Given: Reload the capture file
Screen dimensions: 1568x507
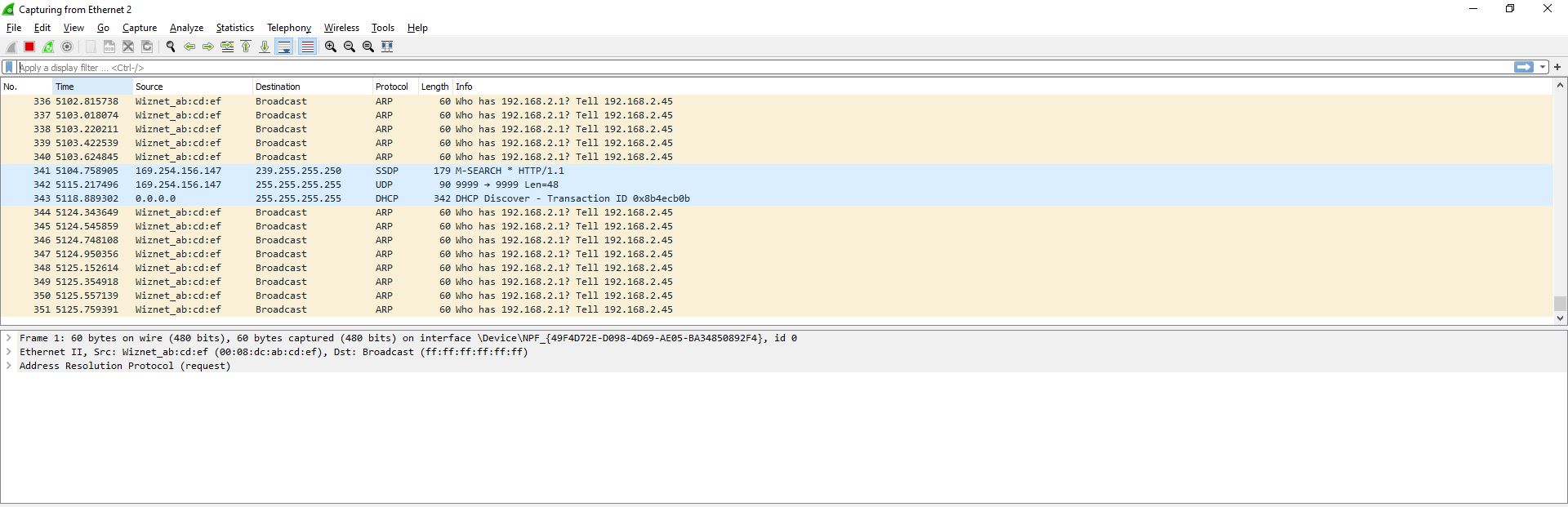Looking at the screenshot, I should 147,47.
